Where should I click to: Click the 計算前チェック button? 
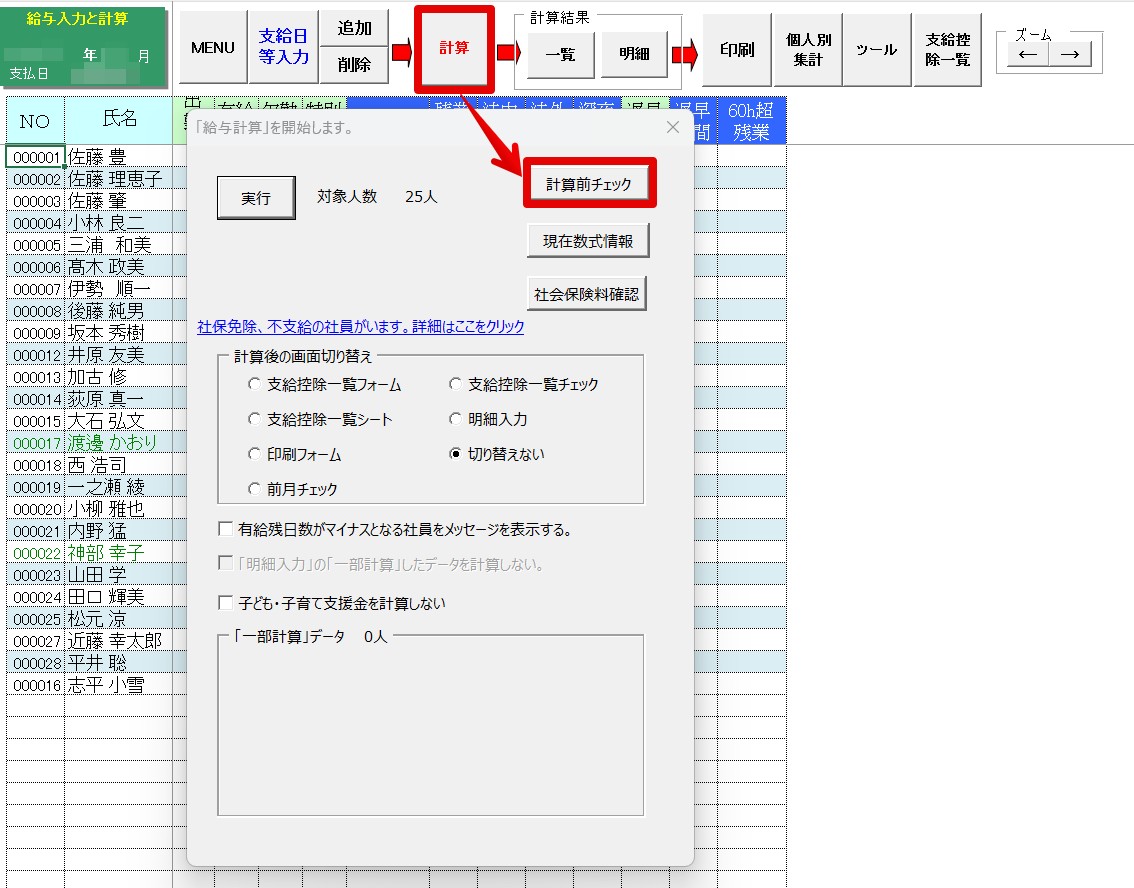tap(589, 184)
